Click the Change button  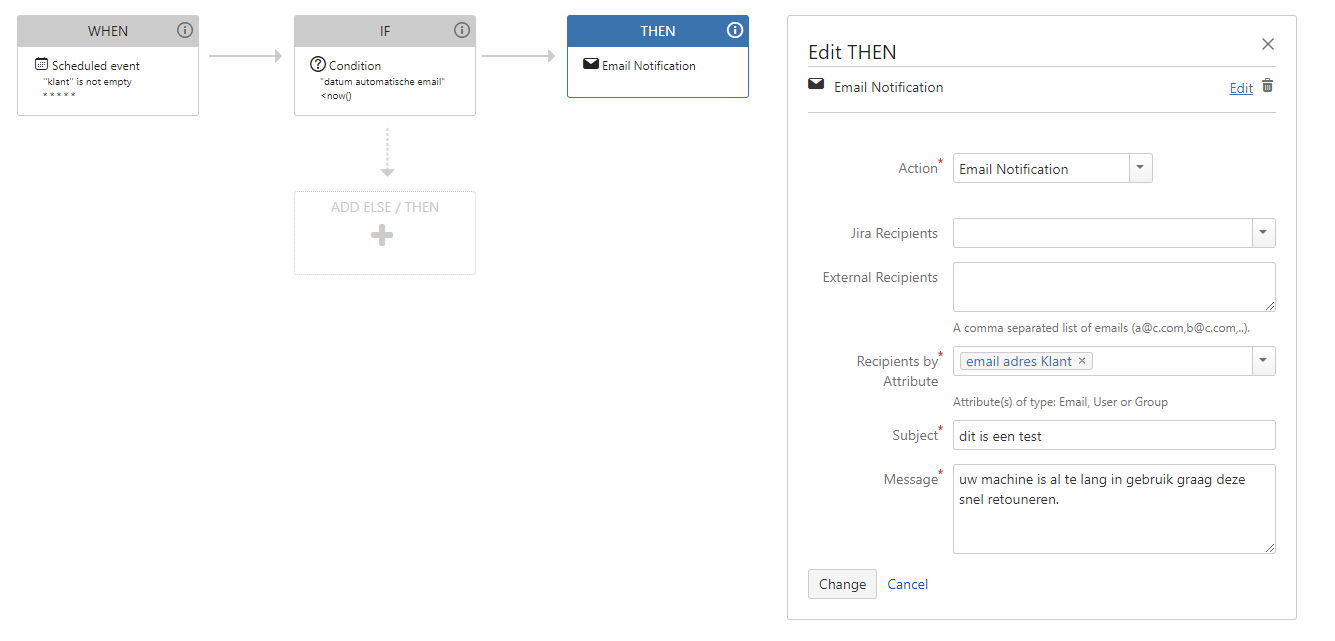842,584
